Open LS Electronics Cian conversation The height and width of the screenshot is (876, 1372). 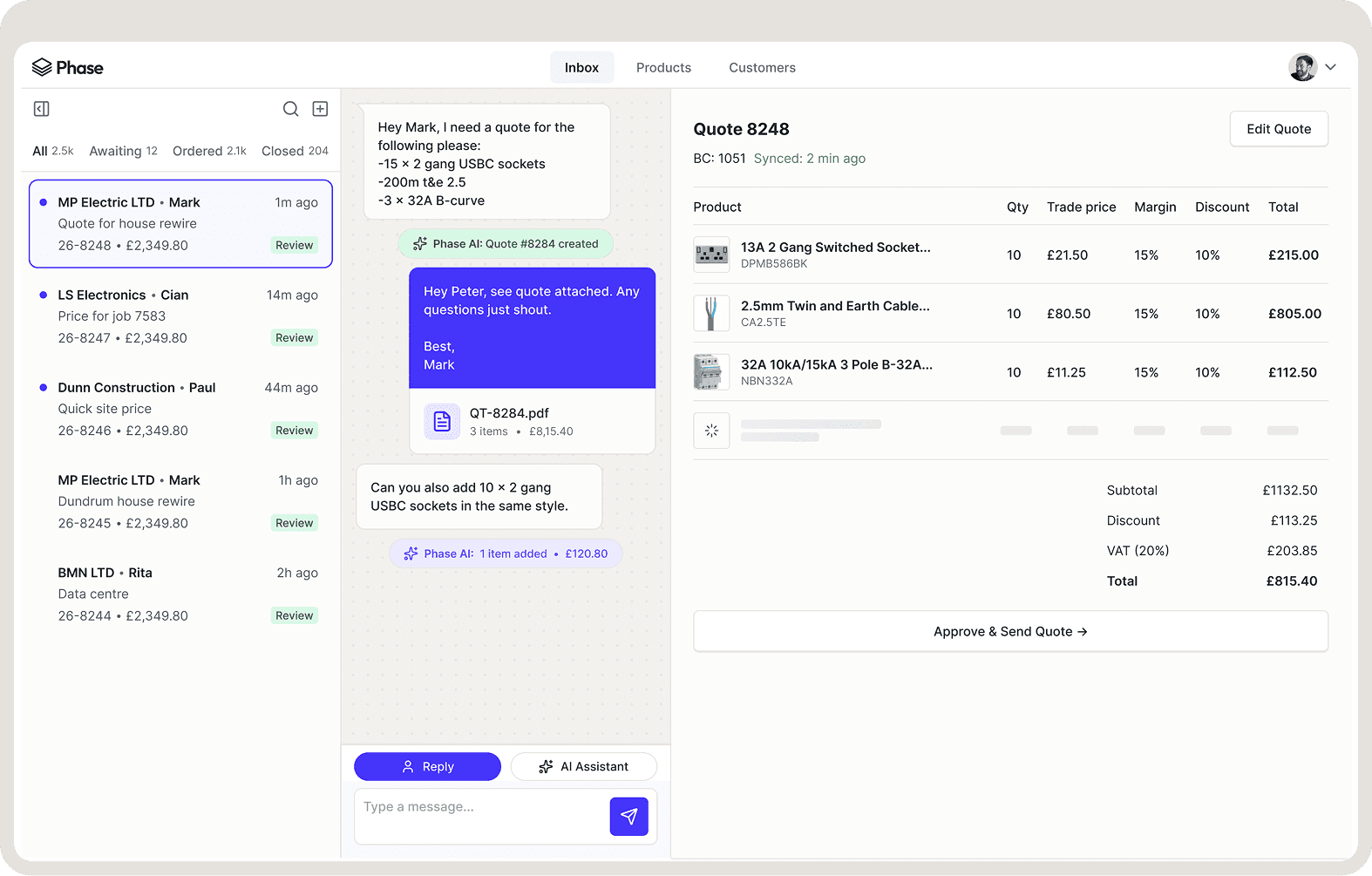pos(180,316)
